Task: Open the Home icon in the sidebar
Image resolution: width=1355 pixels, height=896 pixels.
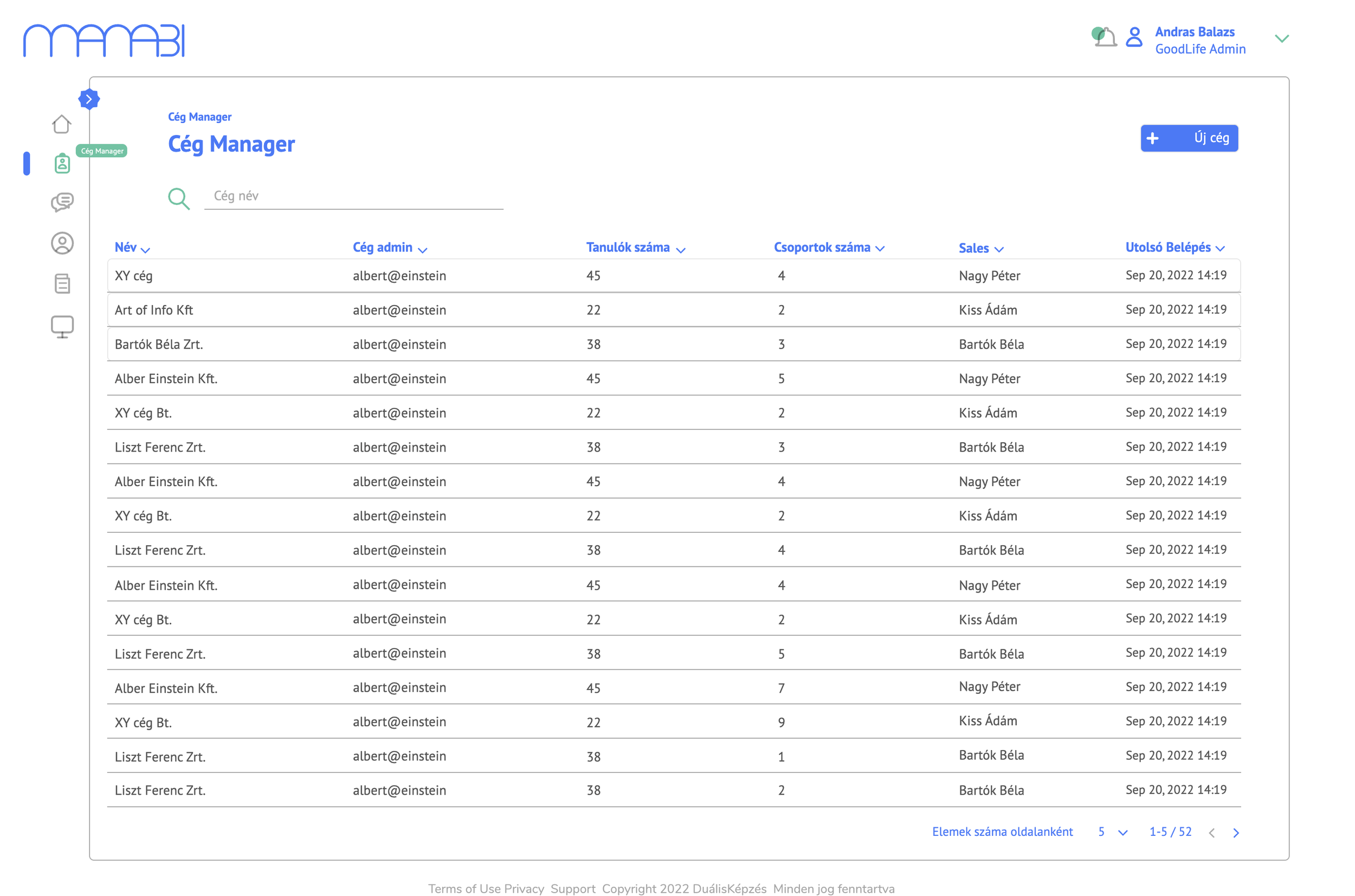Action: [x=62, y=124]
